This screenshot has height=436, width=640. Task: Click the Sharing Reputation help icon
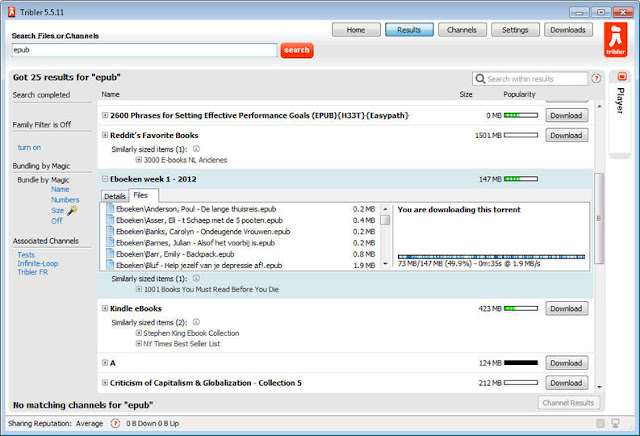click(115, 423)
